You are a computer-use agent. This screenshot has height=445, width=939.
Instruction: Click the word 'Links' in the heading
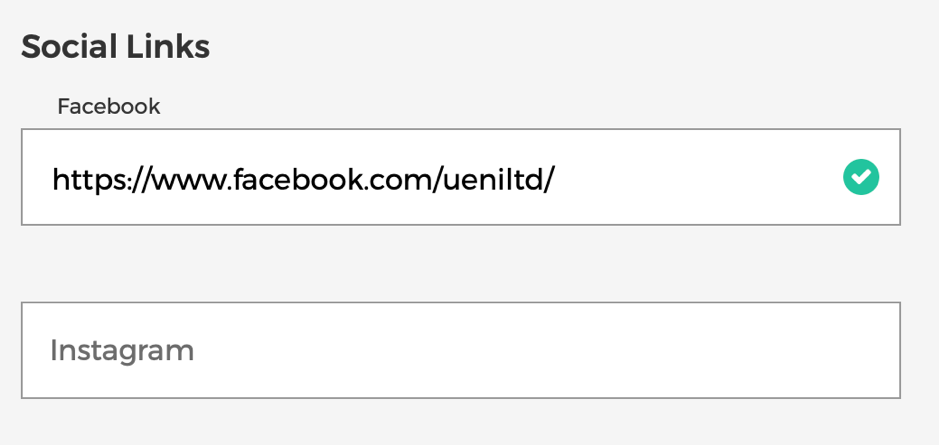pos(168,47)
